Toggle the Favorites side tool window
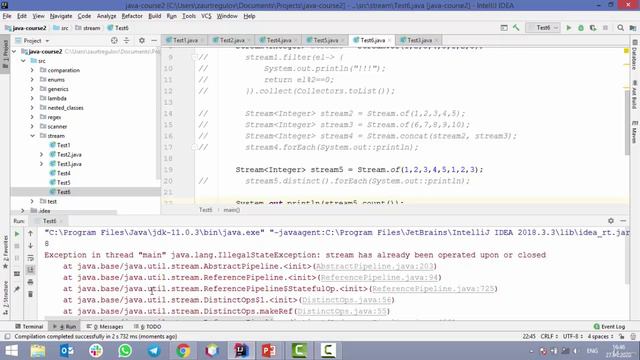 point(5,252)
